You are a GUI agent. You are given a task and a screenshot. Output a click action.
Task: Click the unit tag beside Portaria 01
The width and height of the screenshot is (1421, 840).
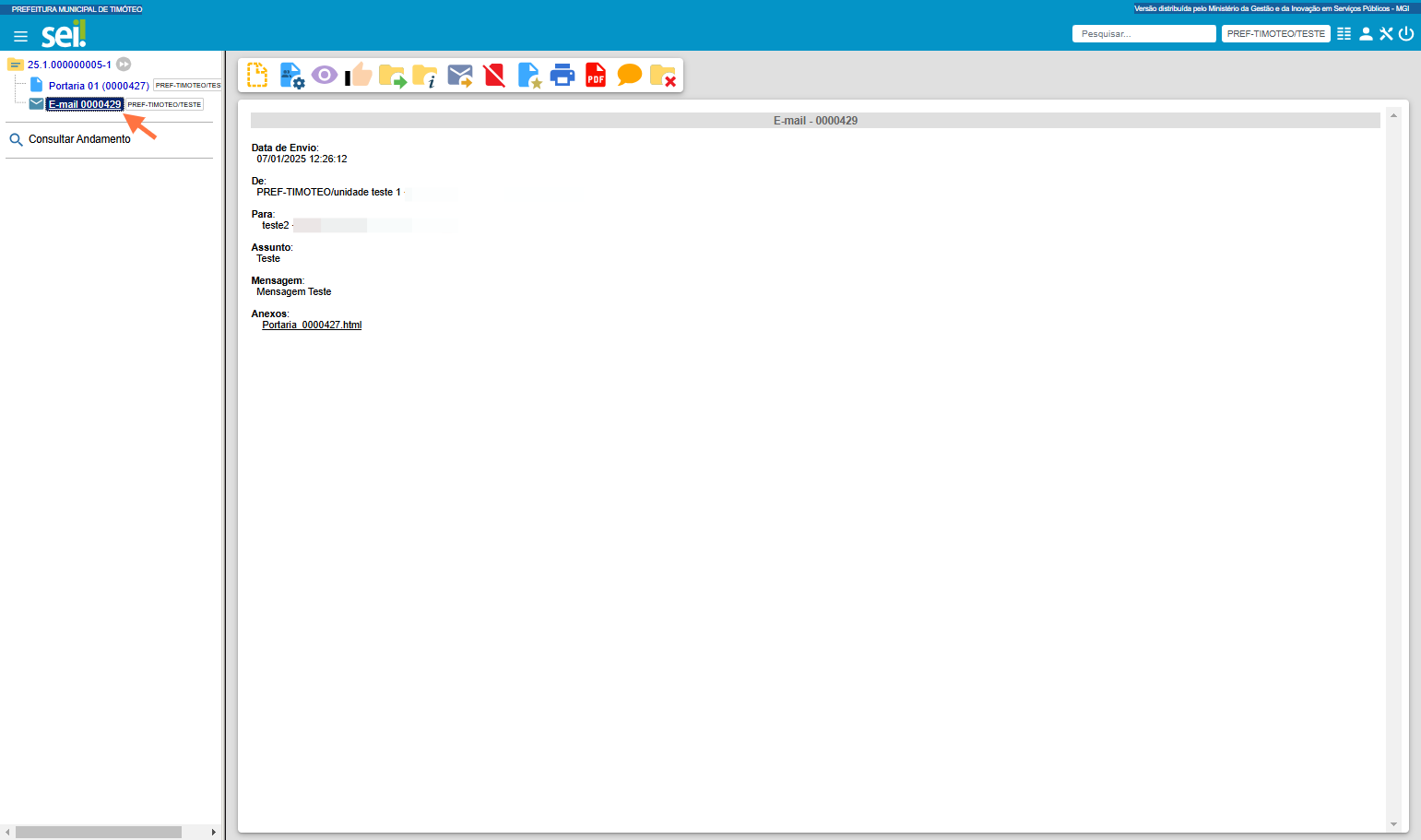coord(187,85)
